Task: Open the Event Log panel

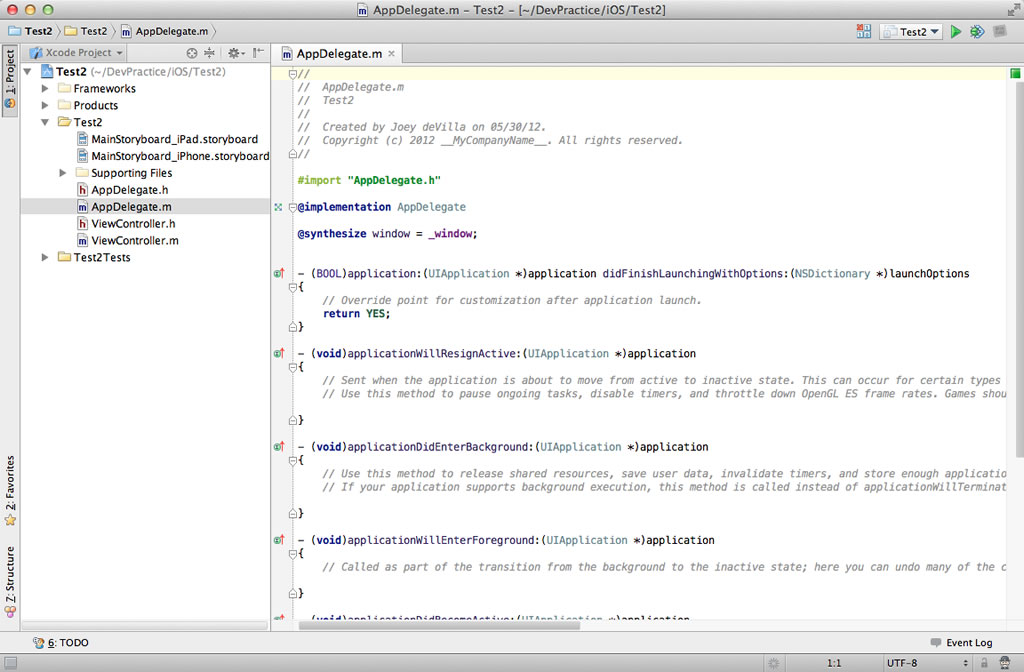Action: (x=961, y=643)
